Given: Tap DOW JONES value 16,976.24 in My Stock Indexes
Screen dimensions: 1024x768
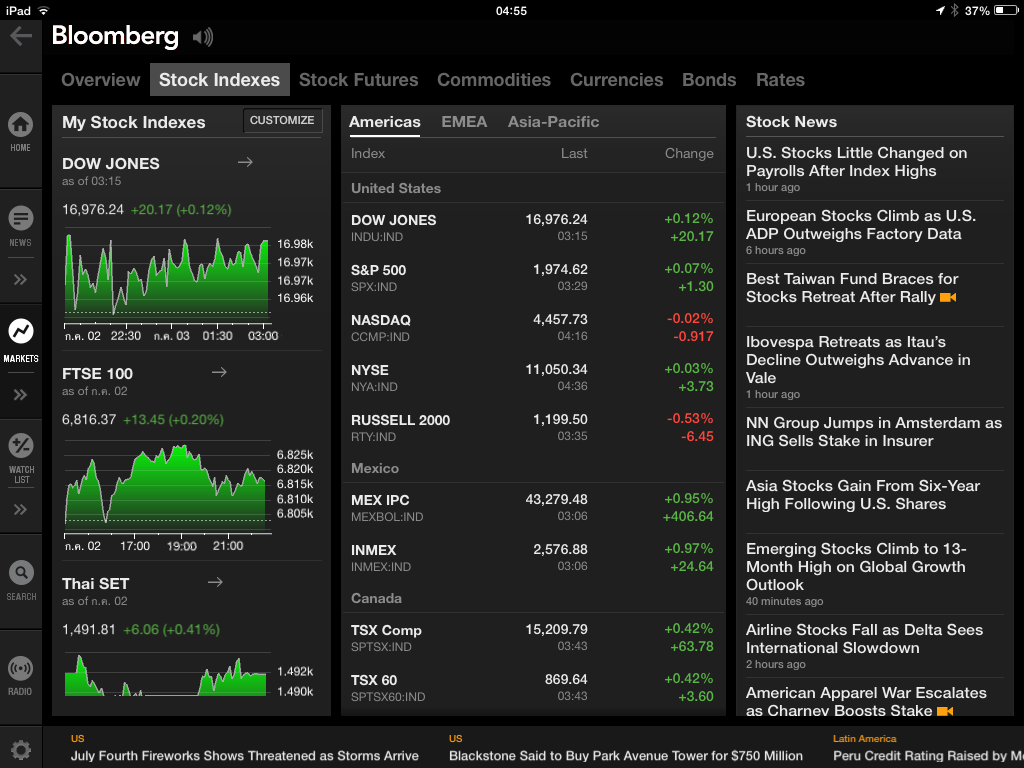Looking at the screenshot, I should tap(93, 210).
